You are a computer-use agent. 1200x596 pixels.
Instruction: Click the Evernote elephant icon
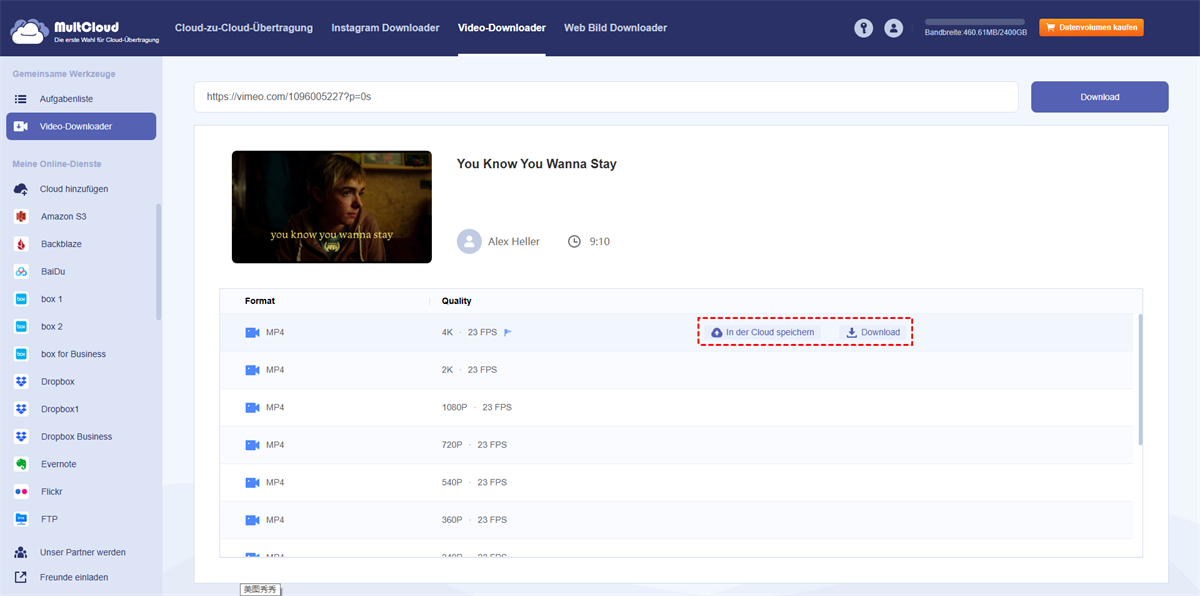21,464
